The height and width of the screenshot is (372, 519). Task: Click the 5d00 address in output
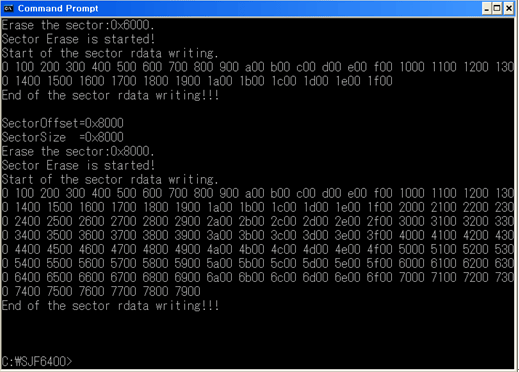(315, 263)
